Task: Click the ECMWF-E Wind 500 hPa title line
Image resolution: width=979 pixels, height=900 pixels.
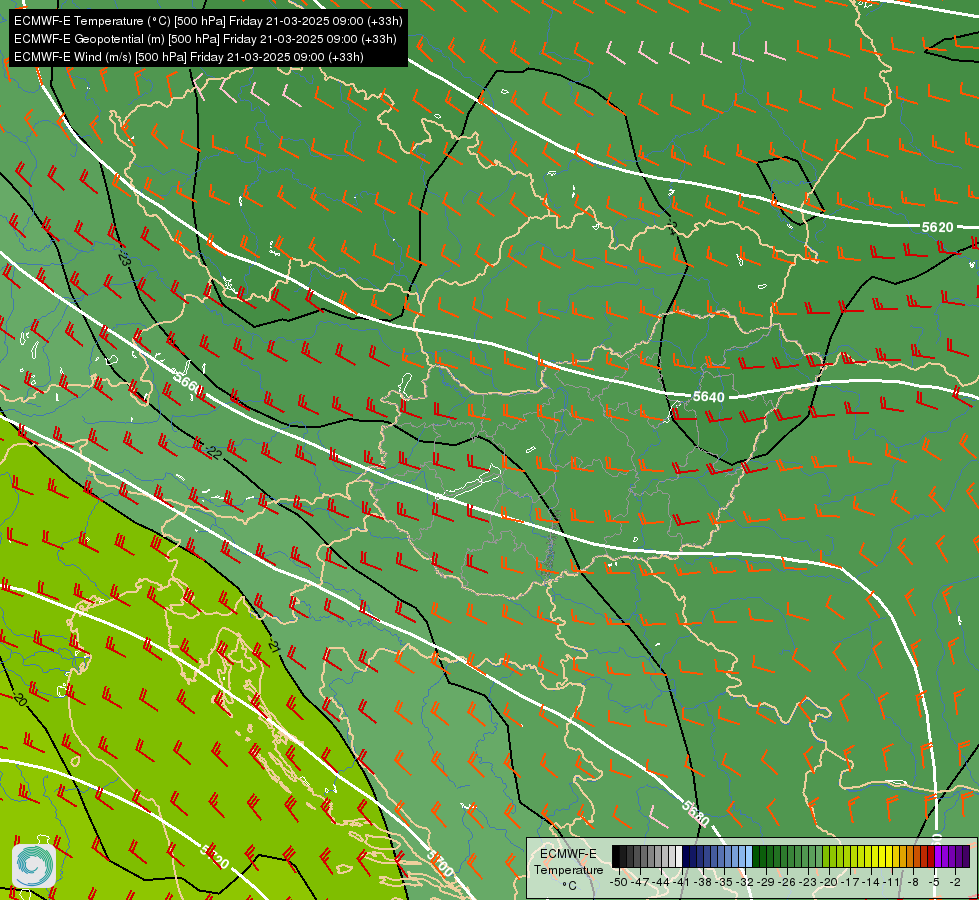Action: (x=189, y=57)
